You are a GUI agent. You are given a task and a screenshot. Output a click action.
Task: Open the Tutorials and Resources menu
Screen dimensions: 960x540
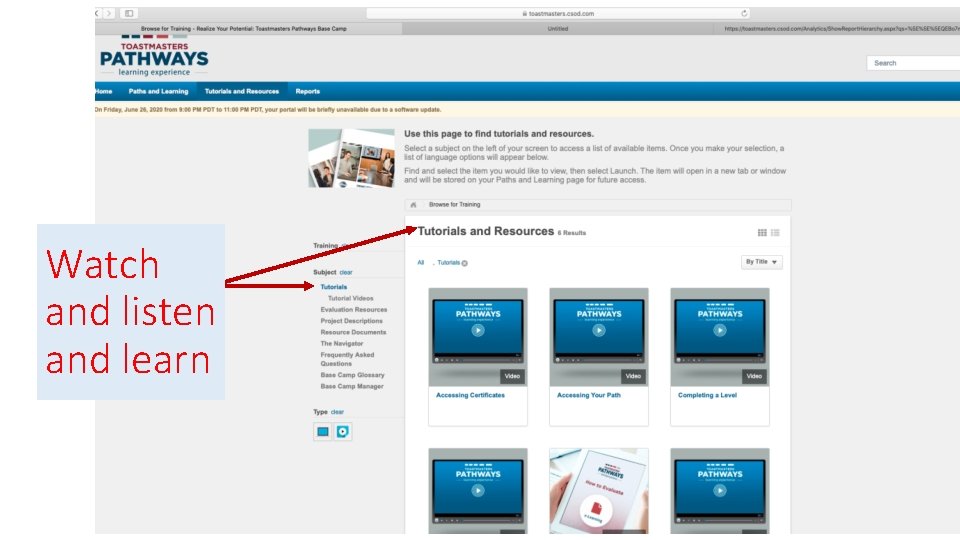[x=242, y=91]
